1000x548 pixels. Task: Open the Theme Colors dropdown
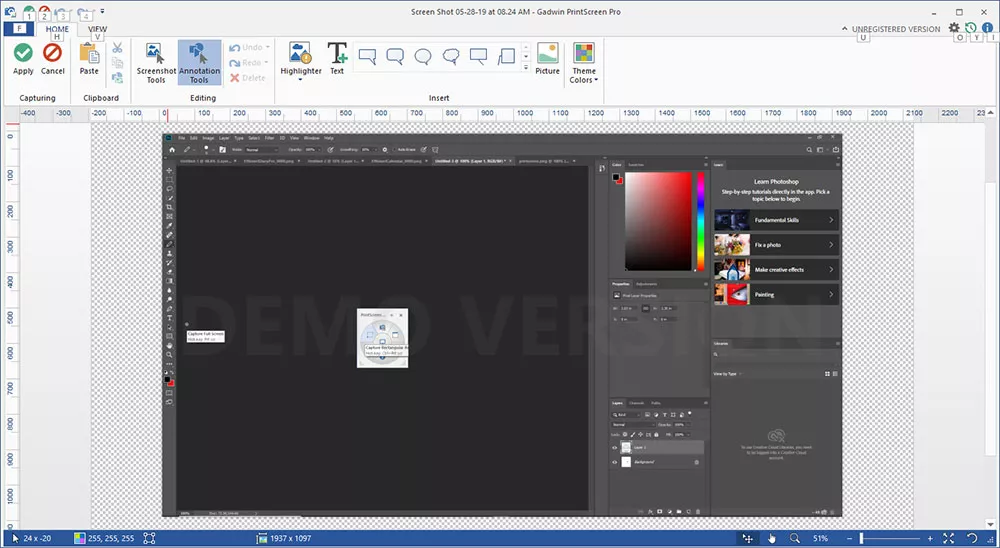tap(584, 63)
